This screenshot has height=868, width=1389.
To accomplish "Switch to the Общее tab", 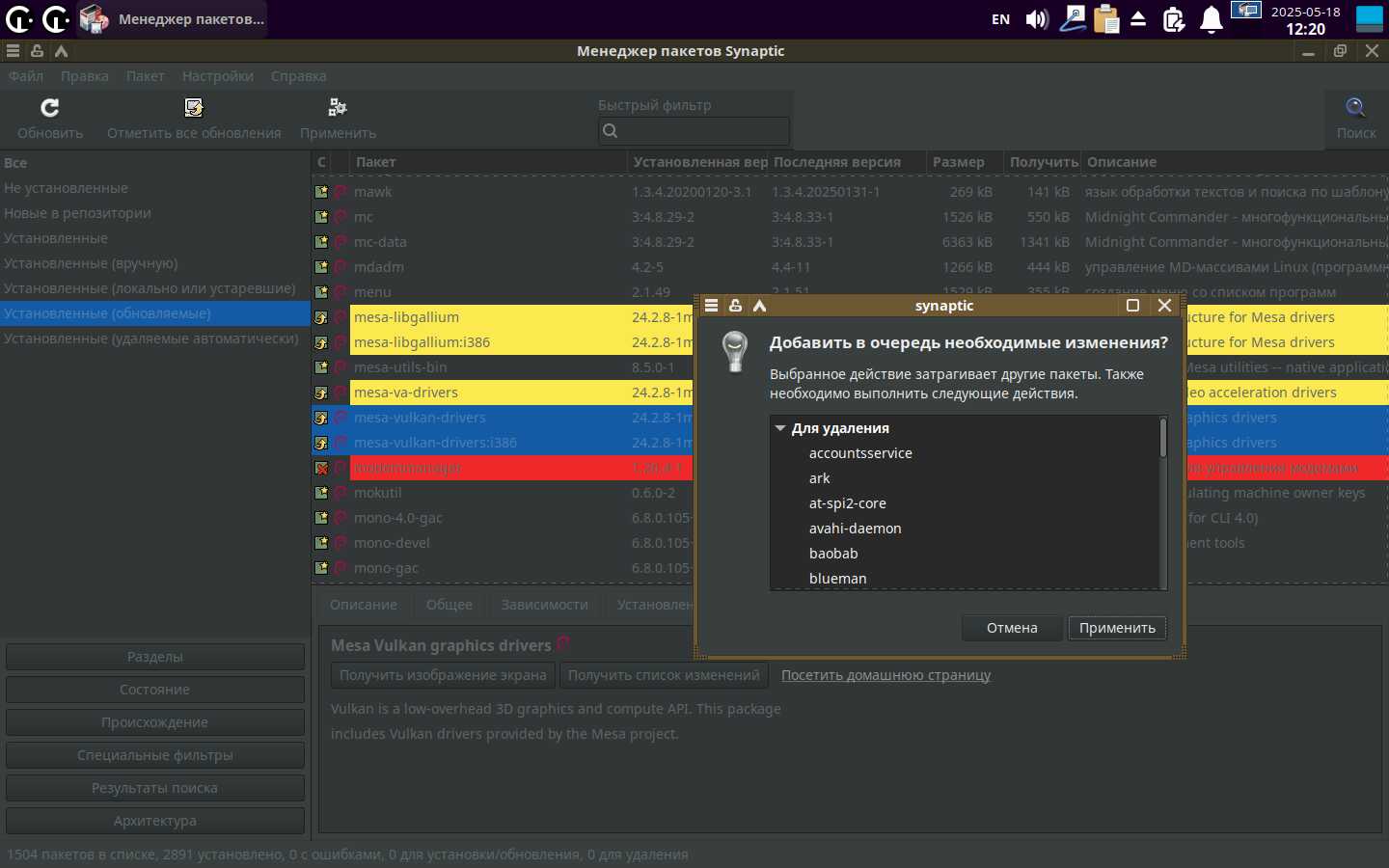I will 449,605.
